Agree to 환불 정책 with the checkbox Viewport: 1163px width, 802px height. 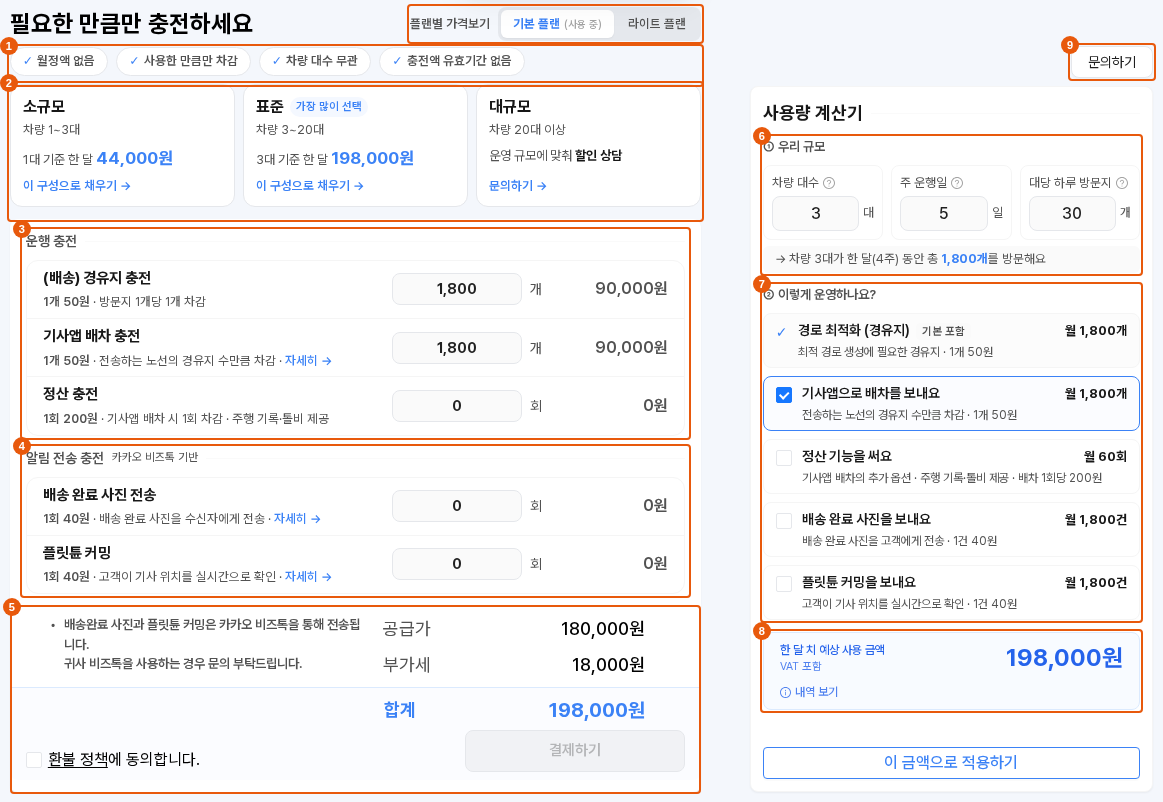pos(33,759)
